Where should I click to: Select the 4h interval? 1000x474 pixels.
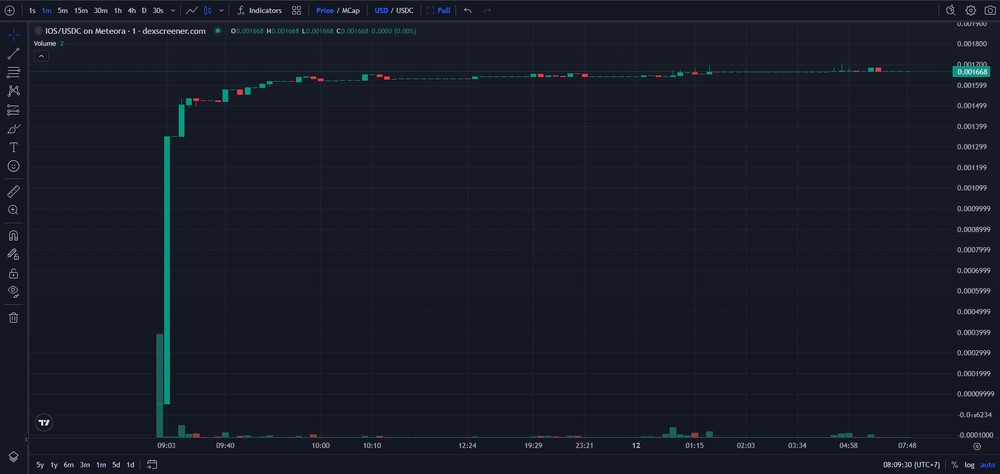(x=131, y=11)
